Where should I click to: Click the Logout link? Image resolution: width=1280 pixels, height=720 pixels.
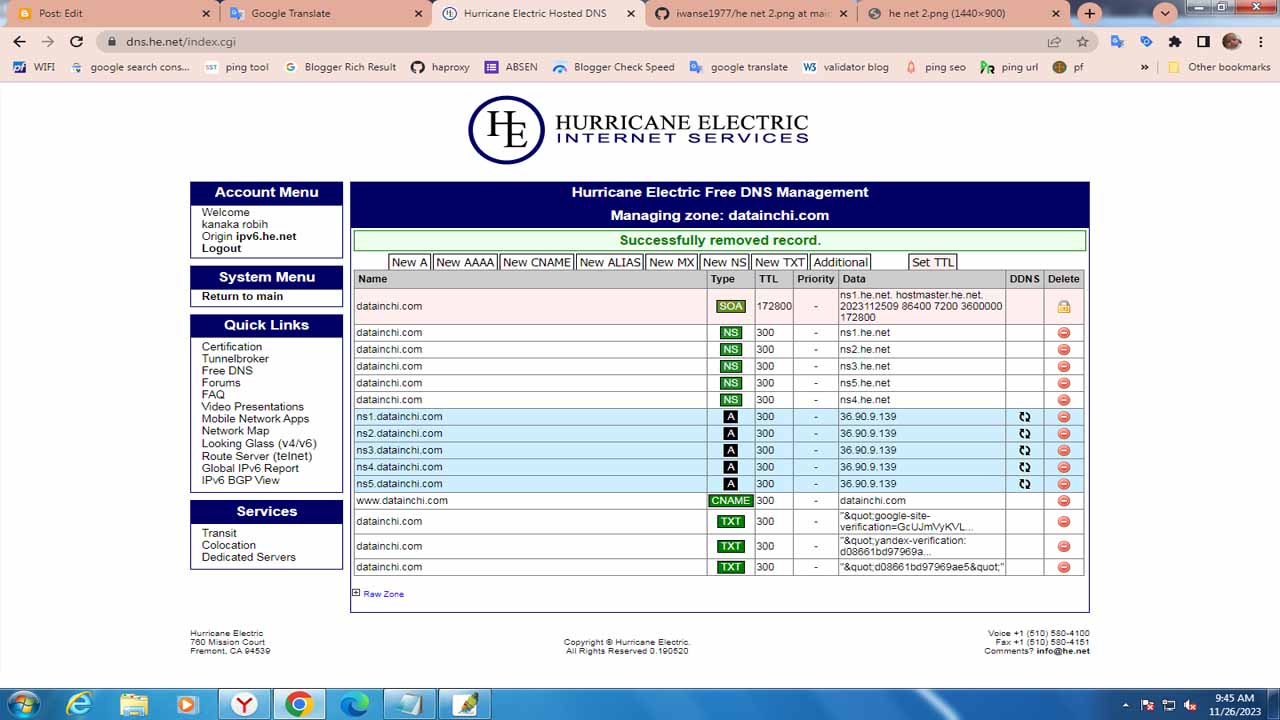pos(221,249)
